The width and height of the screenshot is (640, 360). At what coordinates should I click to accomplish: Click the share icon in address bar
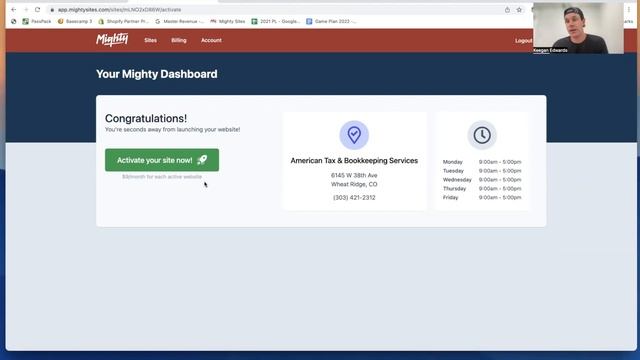[507, 10]
